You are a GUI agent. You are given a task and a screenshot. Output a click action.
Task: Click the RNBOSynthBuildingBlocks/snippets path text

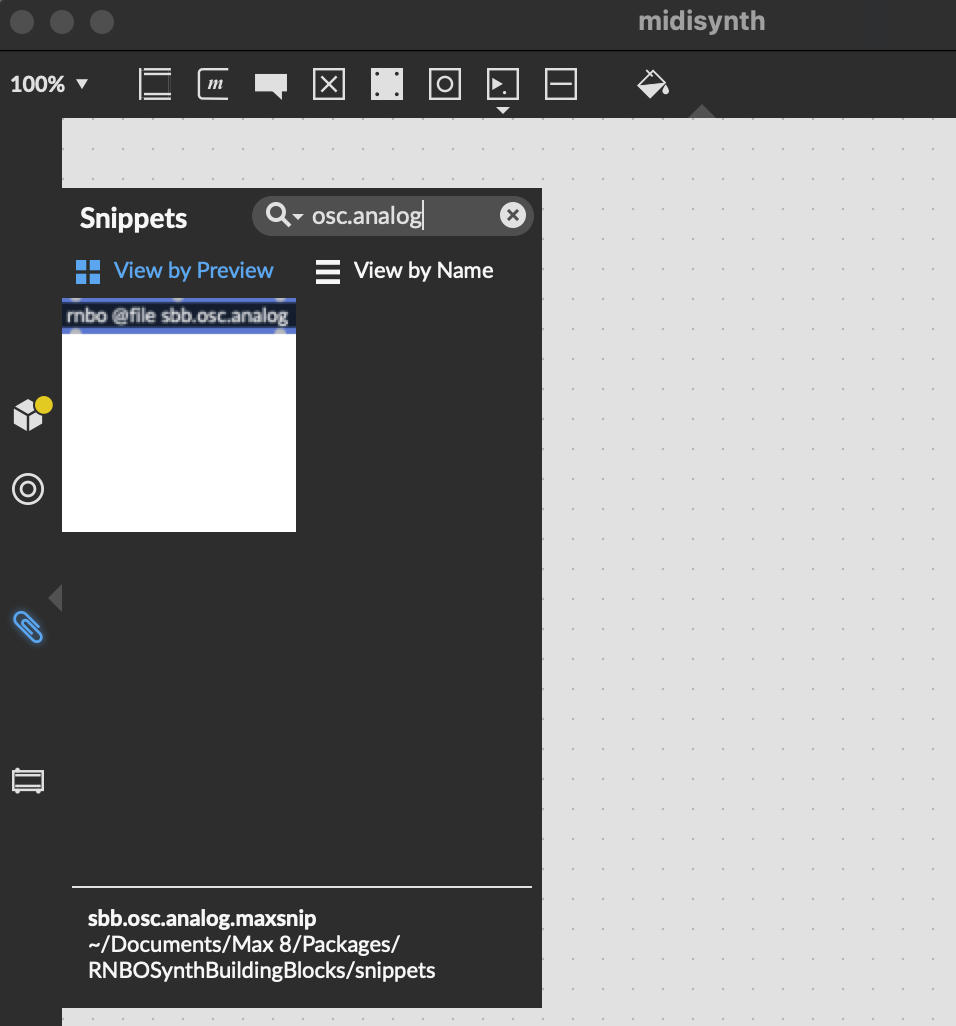262,970
